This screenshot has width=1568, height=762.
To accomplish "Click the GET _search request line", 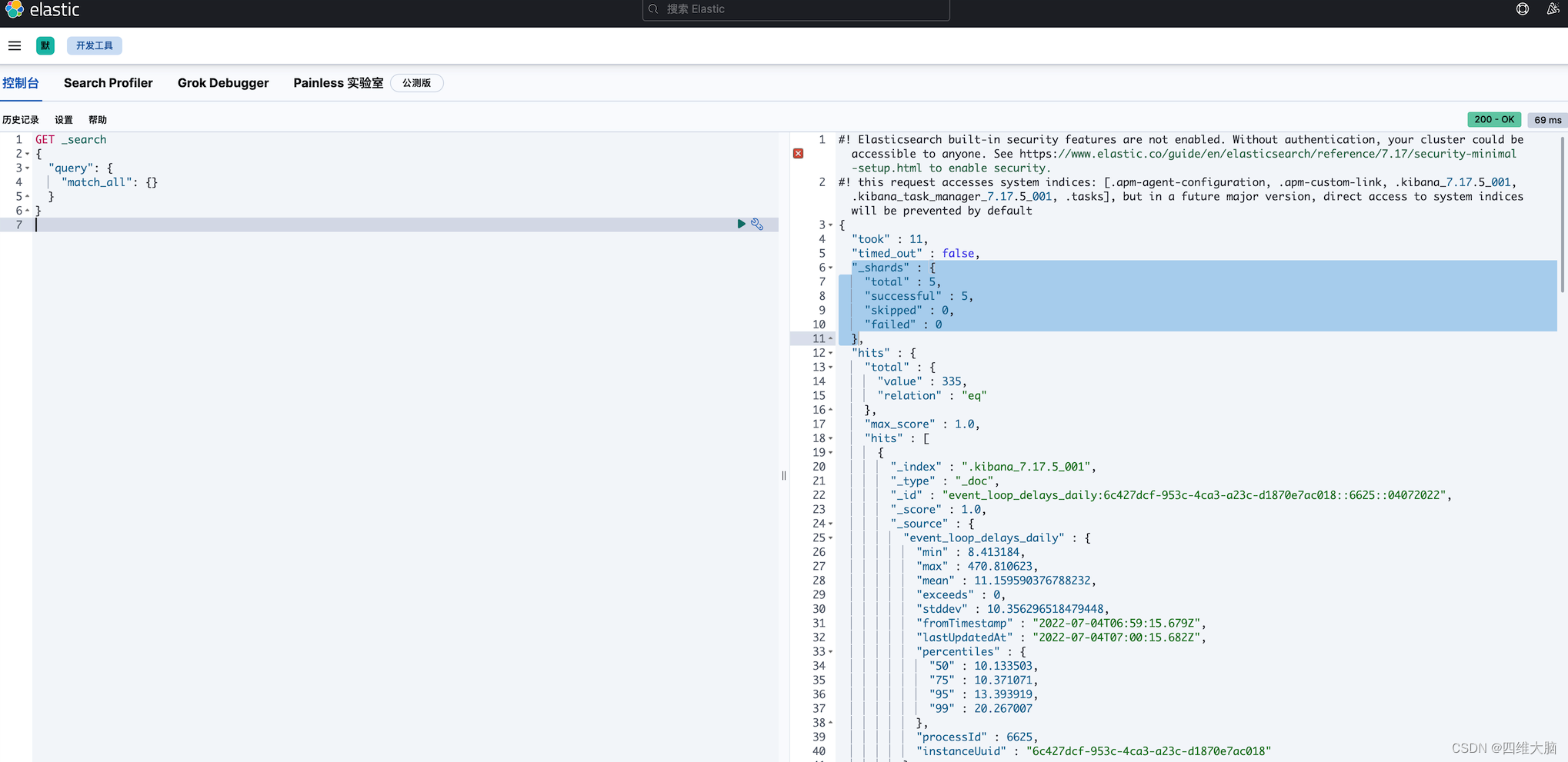I will point(71,139).
